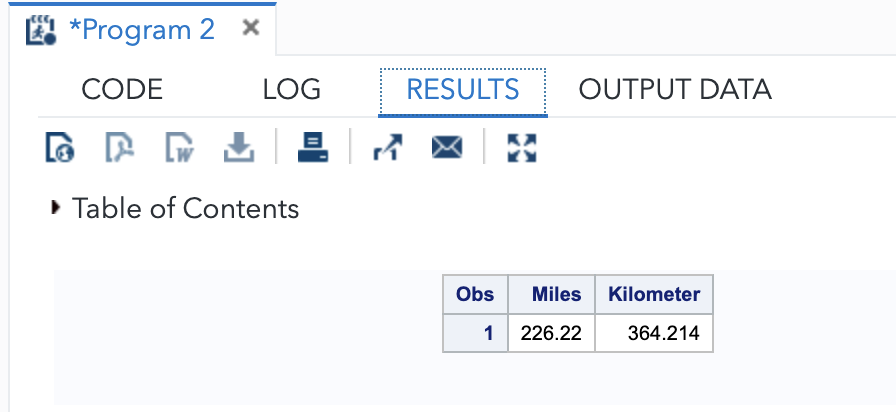Screen dimensions: 896x412
Task: Download results as a Word document
Action: click(178, 149)
